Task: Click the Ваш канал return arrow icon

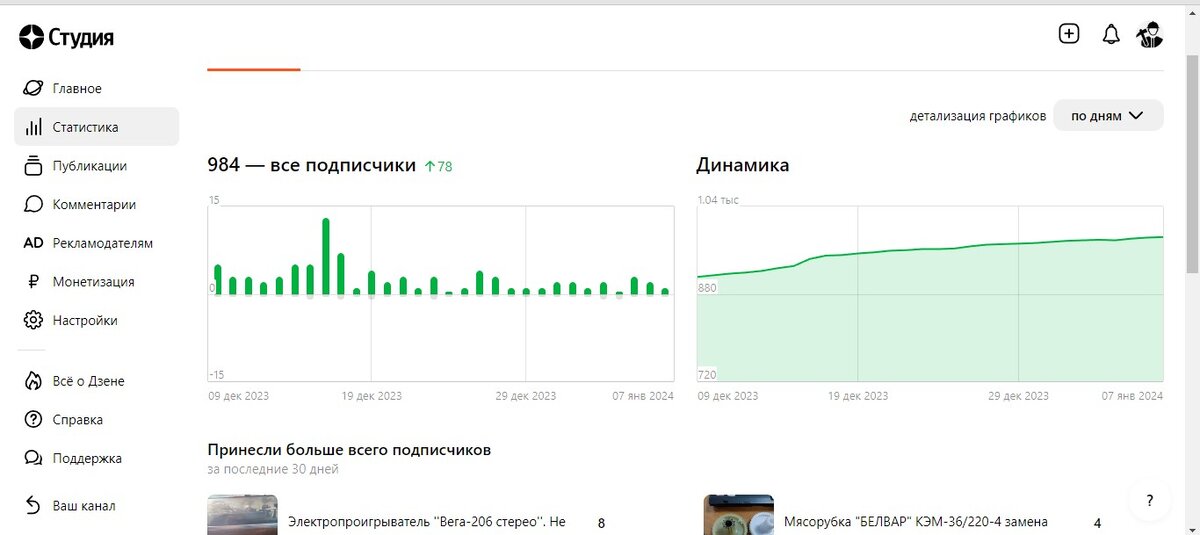Action: [33, 505]
